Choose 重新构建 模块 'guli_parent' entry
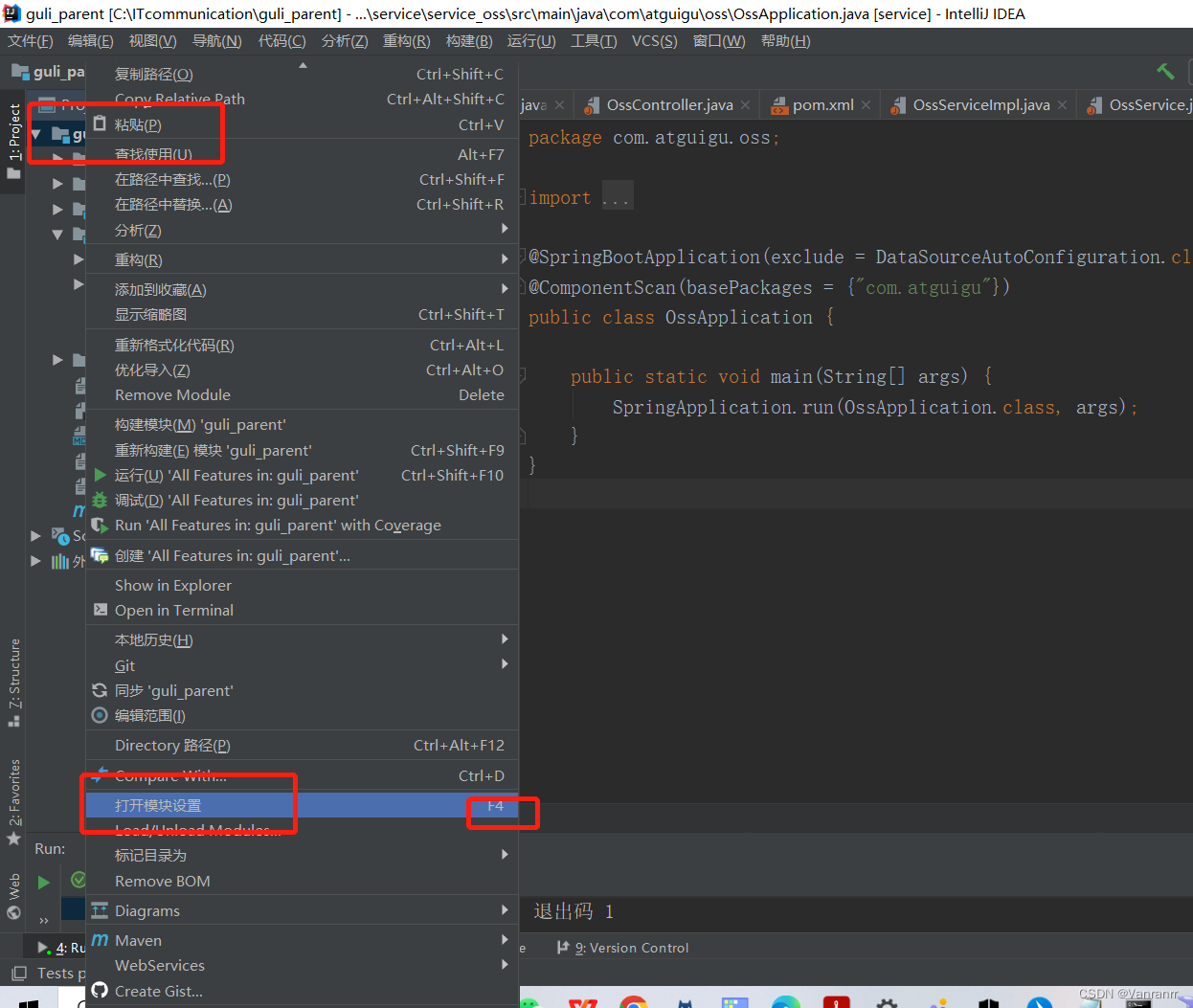Viewport: 1193px width, 1008px height. coord(302,450)
